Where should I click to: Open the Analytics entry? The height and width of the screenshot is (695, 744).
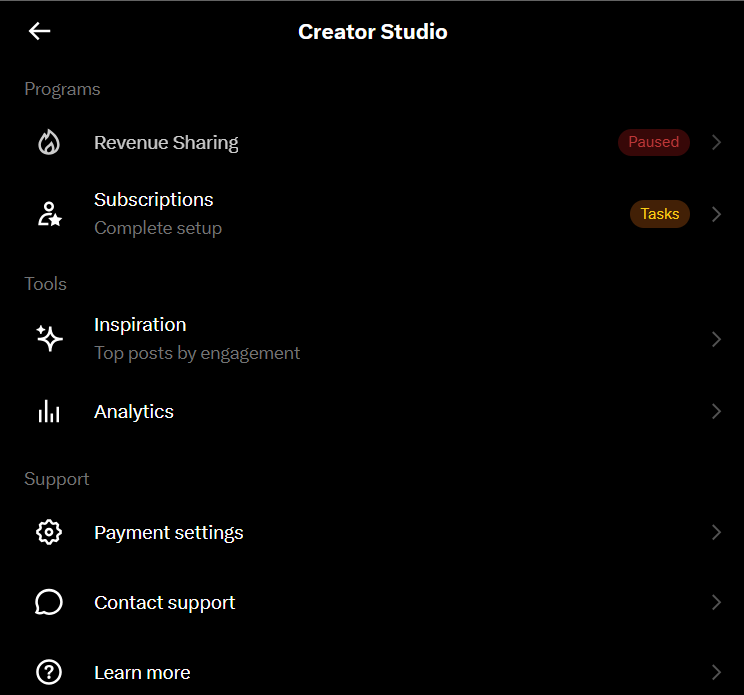372,411
